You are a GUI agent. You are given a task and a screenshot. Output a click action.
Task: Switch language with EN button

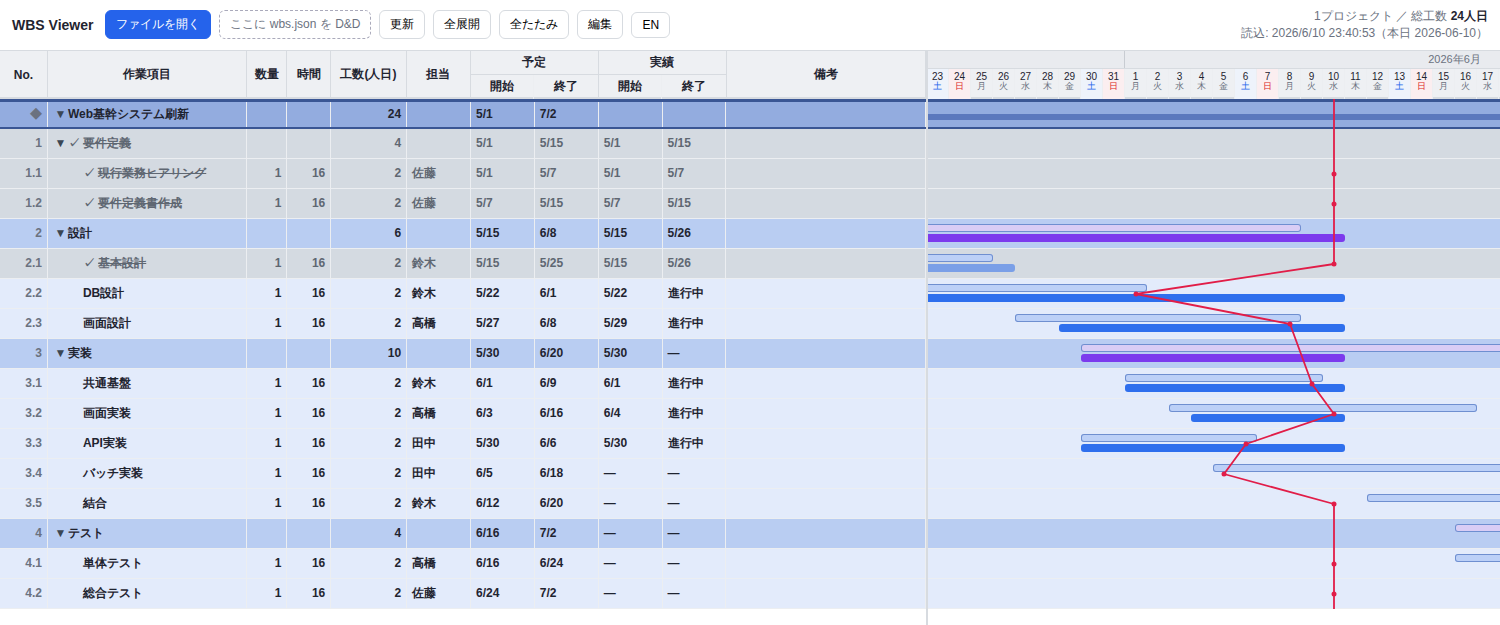coord(650,25)
